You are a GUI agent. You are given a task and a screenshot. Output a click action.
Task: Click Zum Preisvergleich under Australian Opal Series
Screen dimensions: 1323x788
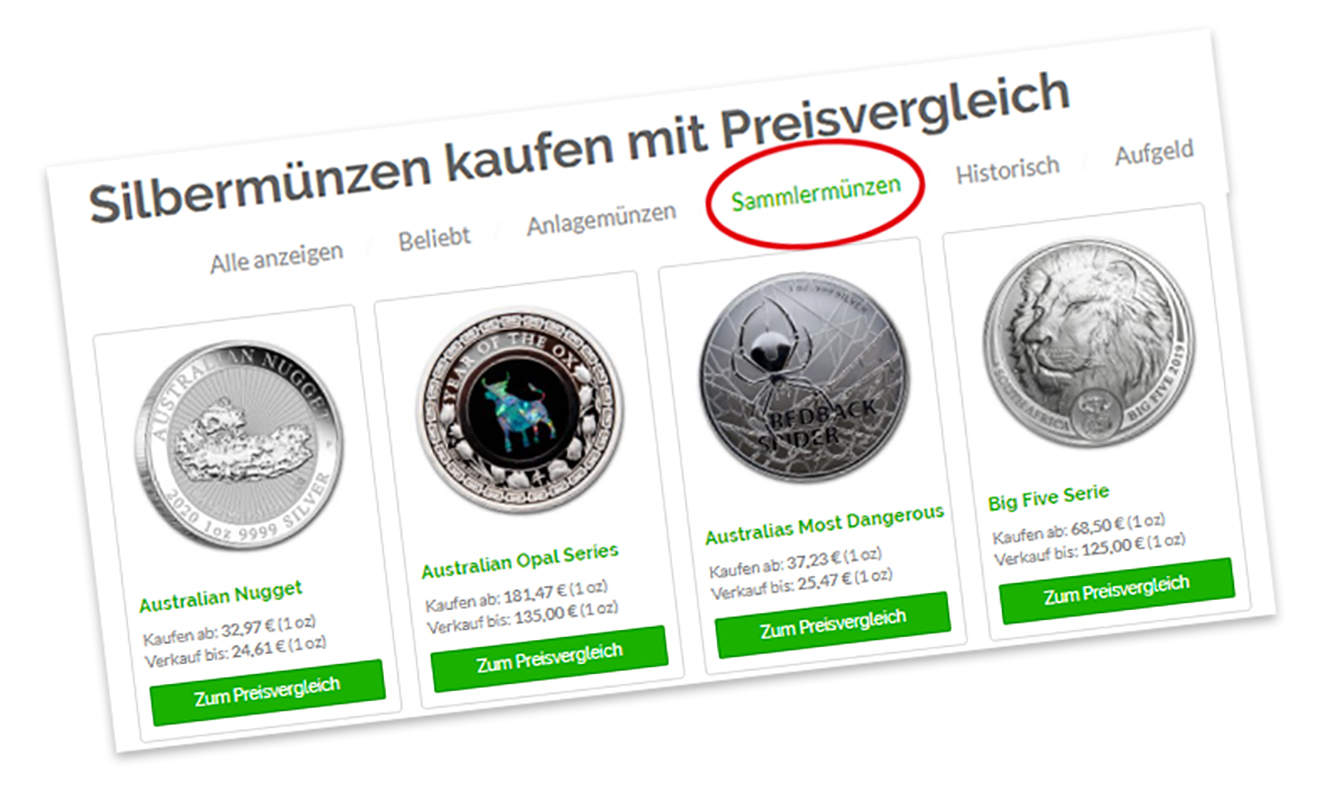point(549,658)
